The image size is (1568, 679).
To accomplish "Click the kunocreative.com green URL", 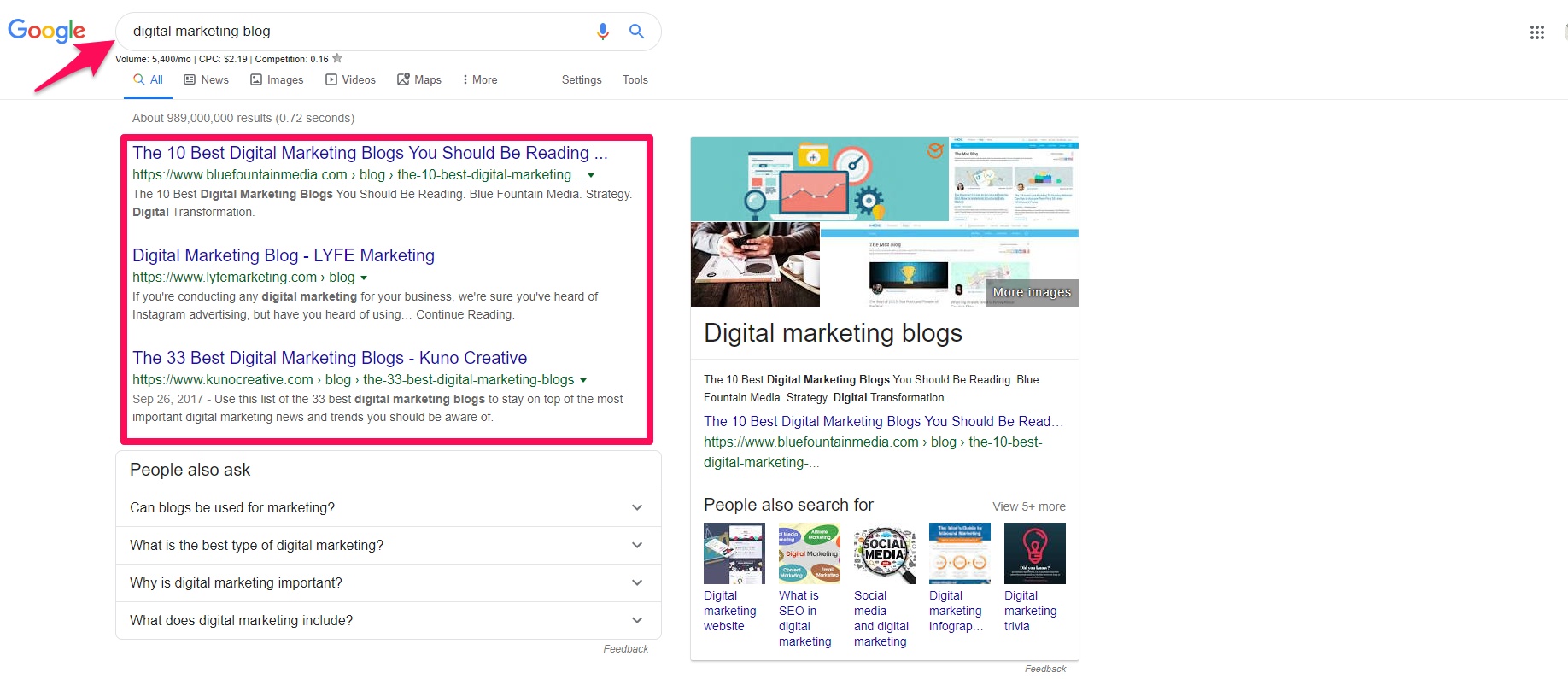I will click(x=353, y=380).
